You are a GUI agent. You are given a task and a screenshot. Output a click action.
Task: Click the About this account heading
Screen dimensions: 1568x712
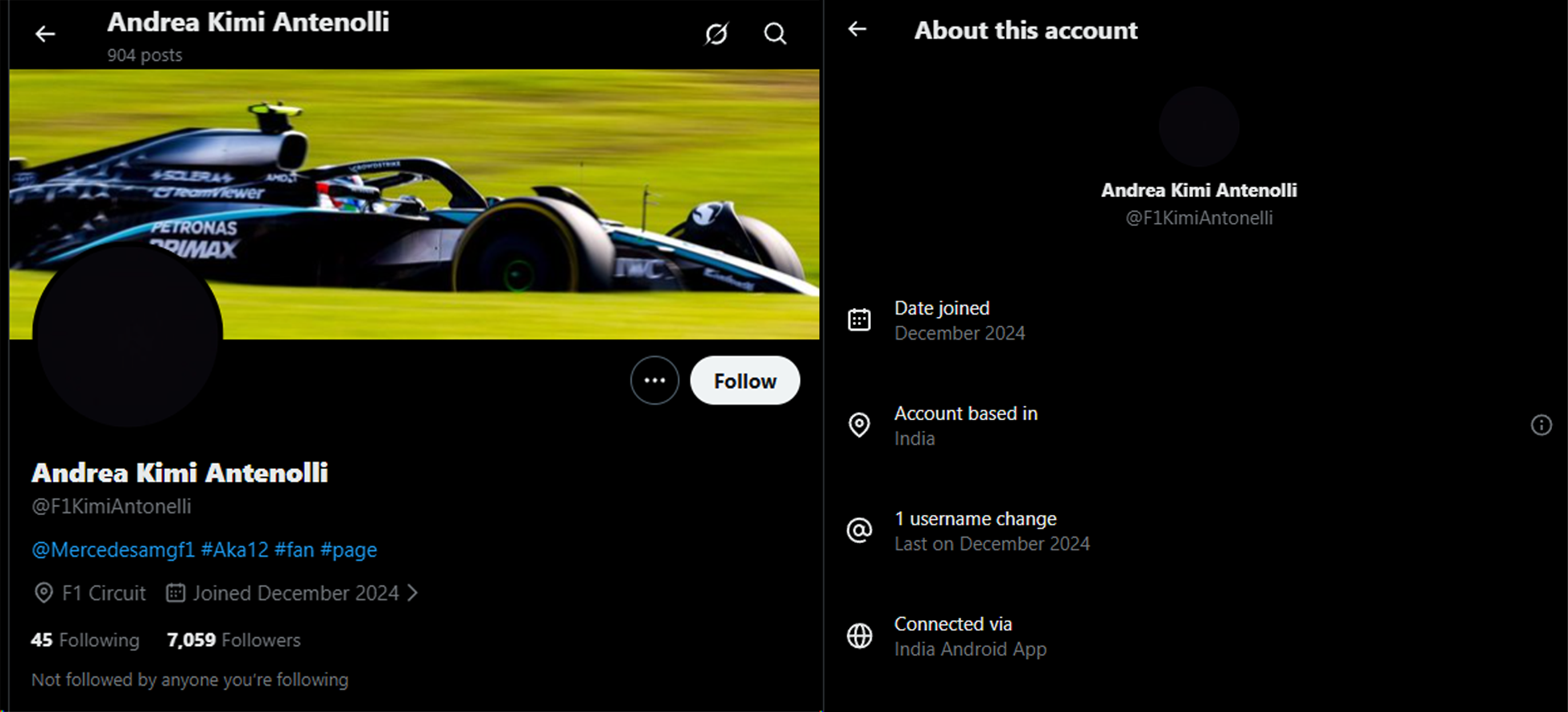(1025, 31)
